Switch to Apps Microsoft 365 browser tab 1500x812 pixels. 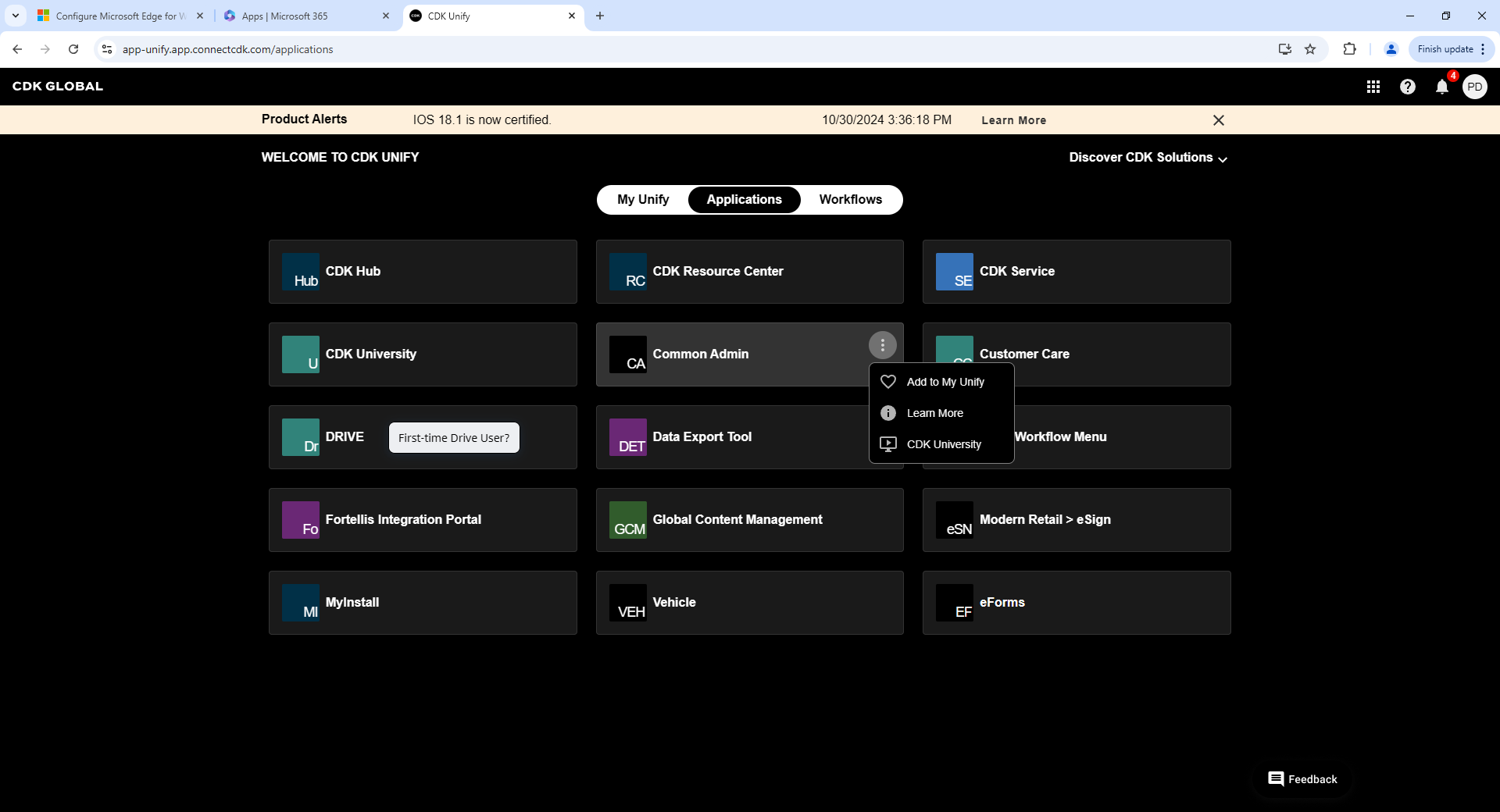click(x=305, y=16)
